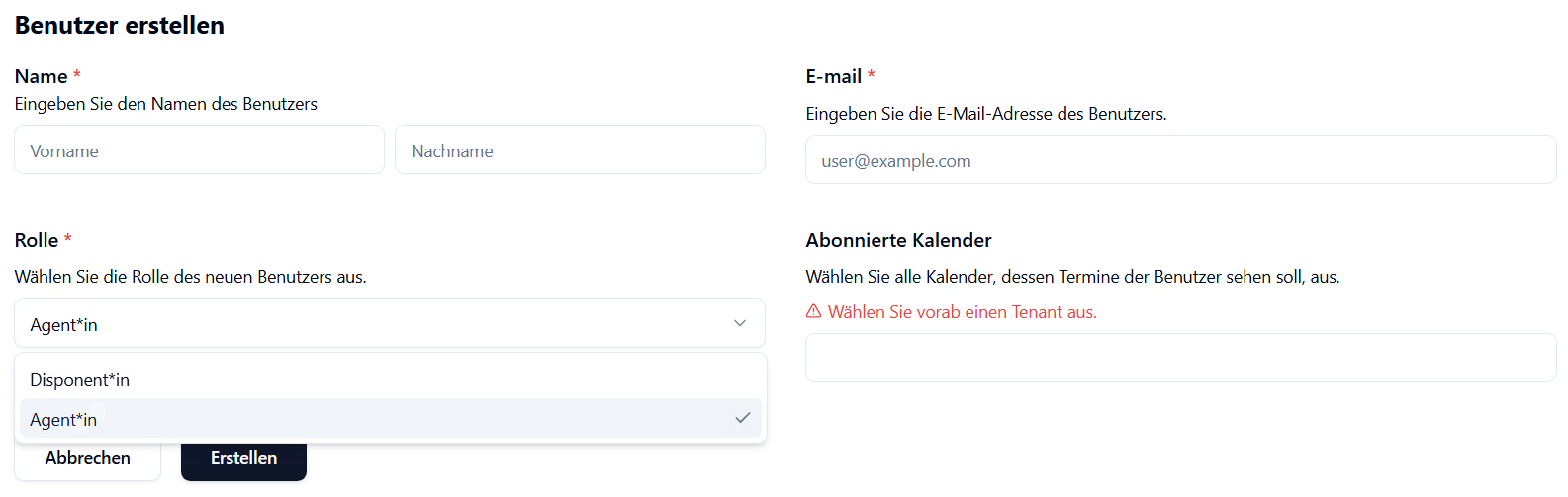Click the Rolle label text
Screen dimensions: 1568x497
pyautogui.click(x=36, y=240)
